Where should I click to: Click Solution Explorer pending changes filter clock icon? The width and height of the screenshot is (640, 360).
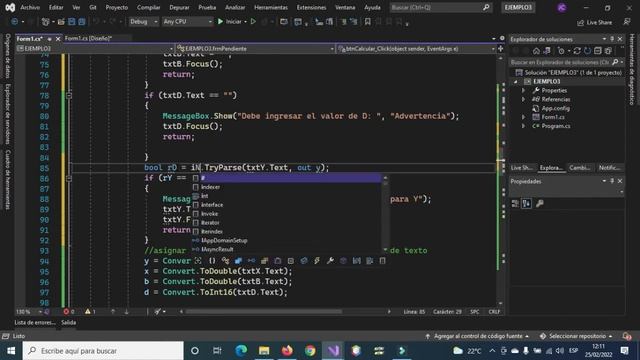[562, 51]
